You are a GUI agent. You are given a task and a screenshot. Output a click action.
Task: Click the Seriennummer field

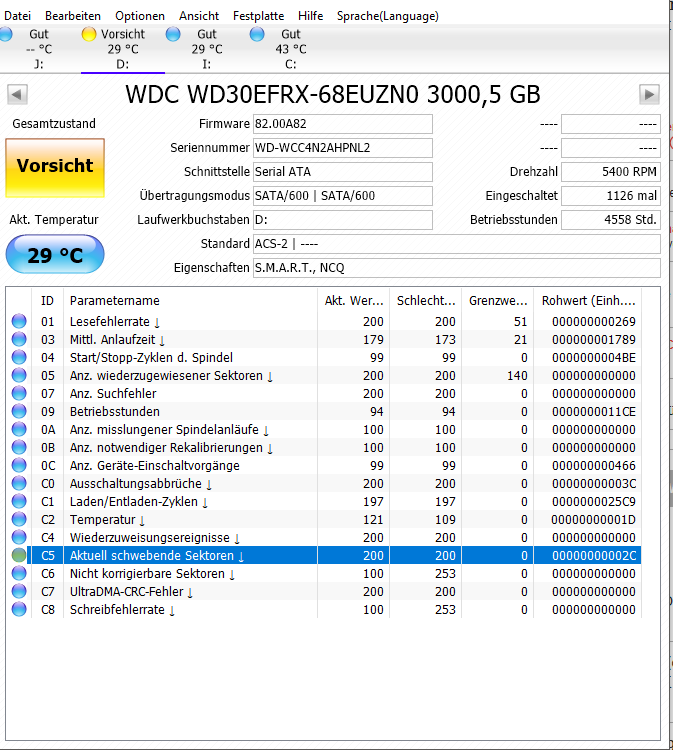pyautogui.click(x=342, y=148)
